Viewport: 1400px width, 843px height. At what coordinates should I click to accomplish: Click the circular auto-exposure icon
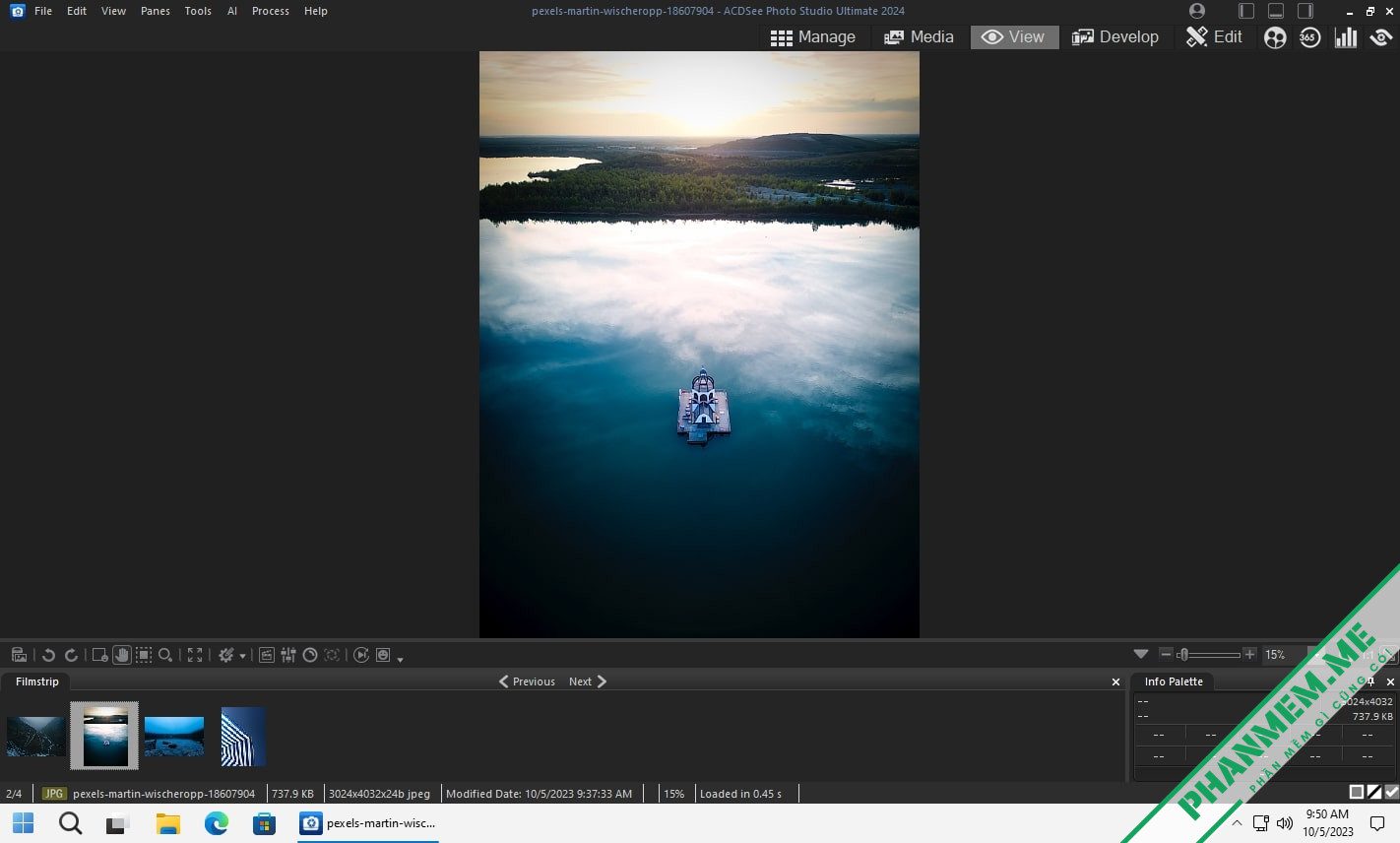(x=310, y=655)
